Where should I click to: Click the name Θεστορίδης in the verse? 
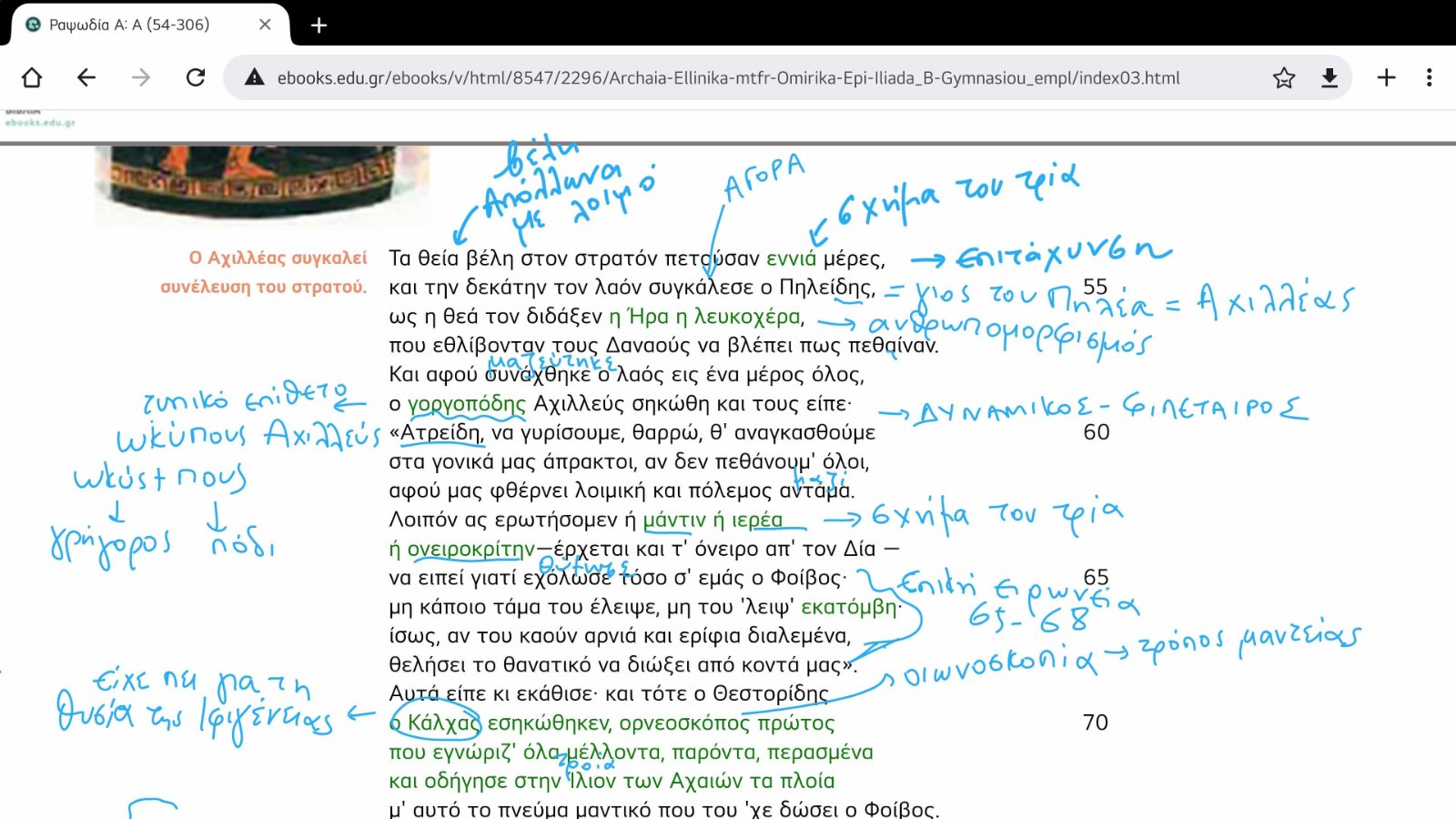point(771,694)
